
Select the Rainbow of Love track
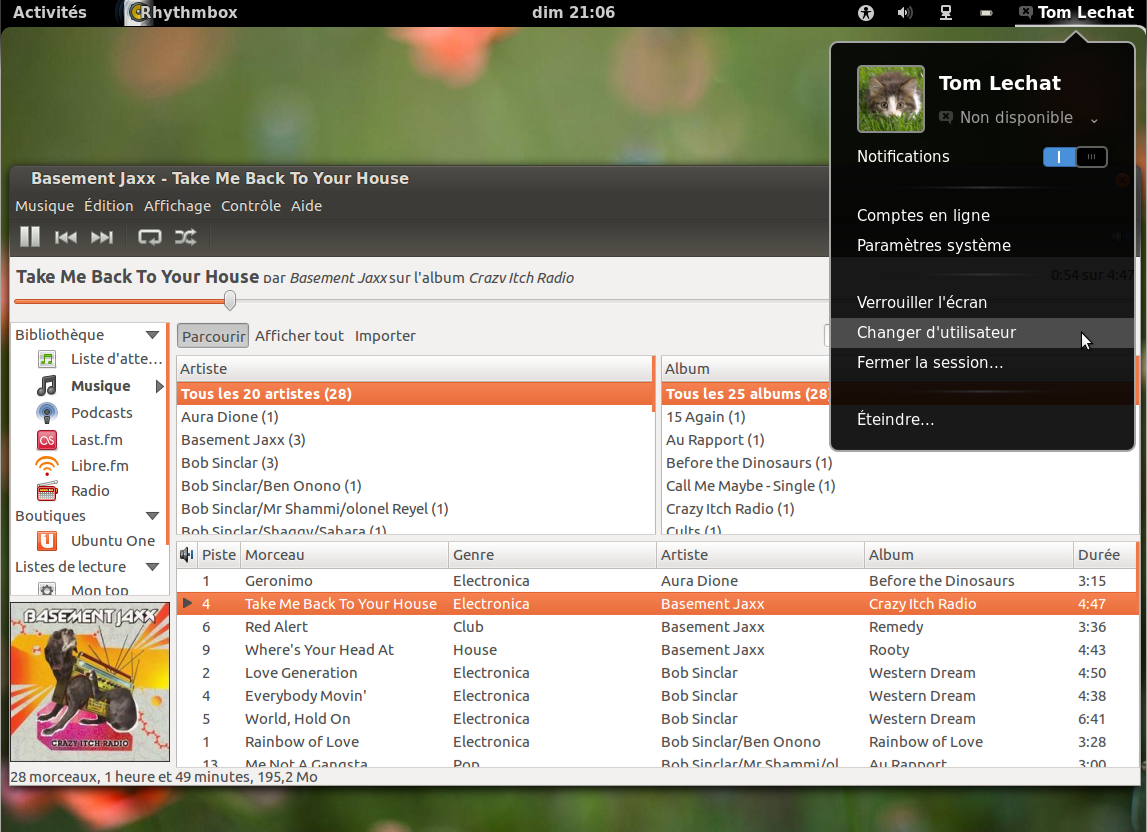pyautogui.click(x=657, y=742)
